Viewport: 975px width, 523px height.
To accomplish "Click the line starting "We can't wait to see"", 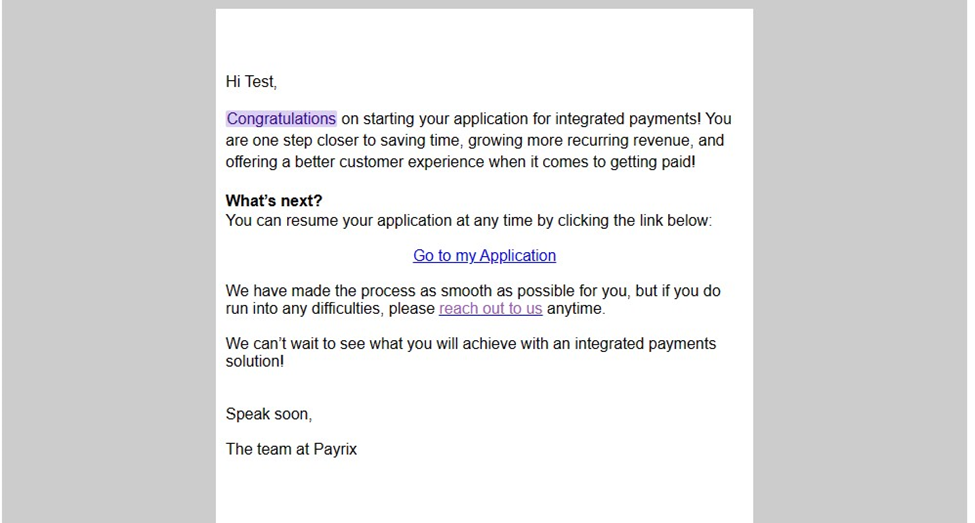I will click(471, 344).
